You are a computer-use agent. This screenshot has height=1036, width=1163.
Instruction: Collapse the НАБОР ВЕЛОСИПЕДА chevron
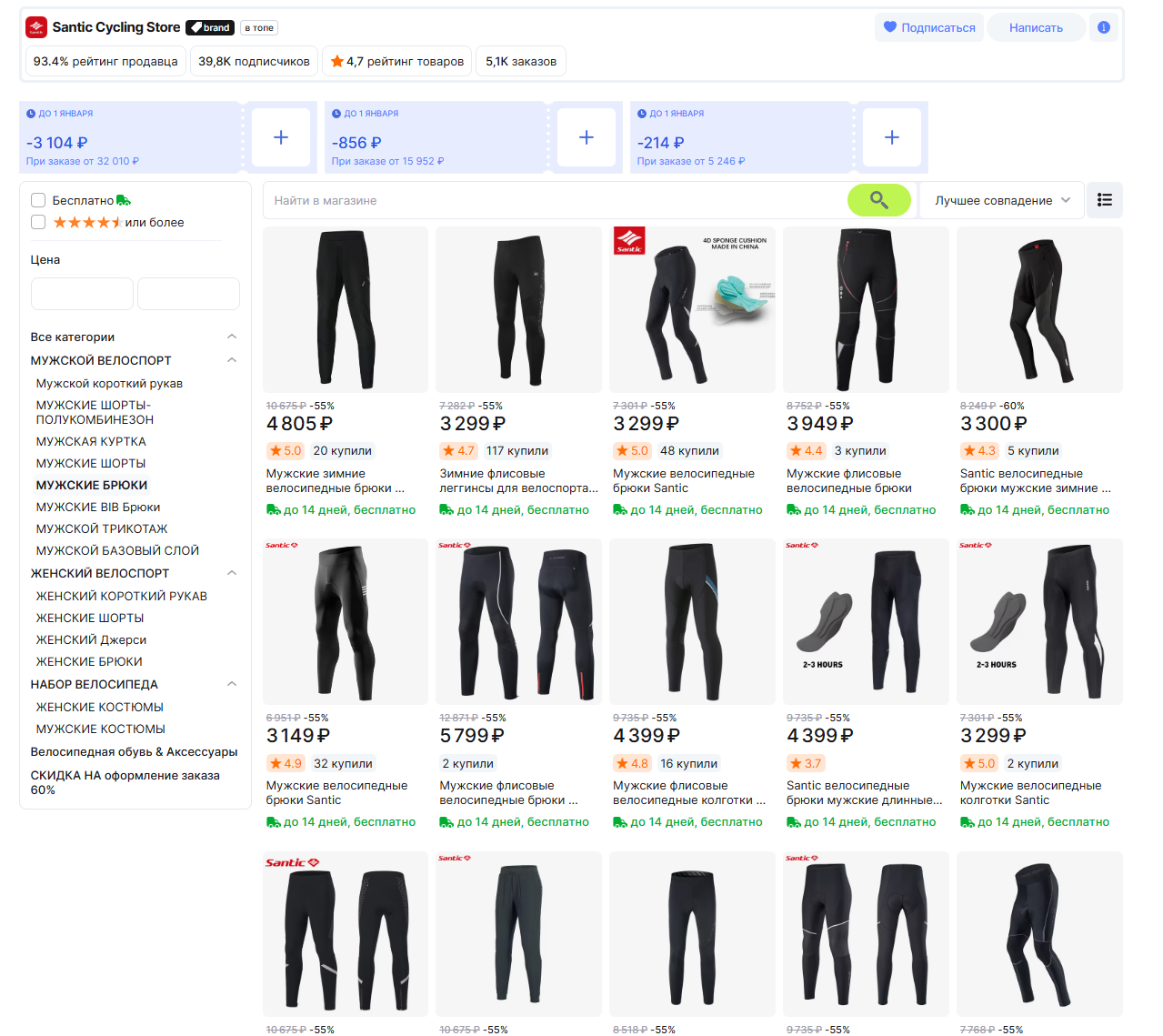point(232,684)
